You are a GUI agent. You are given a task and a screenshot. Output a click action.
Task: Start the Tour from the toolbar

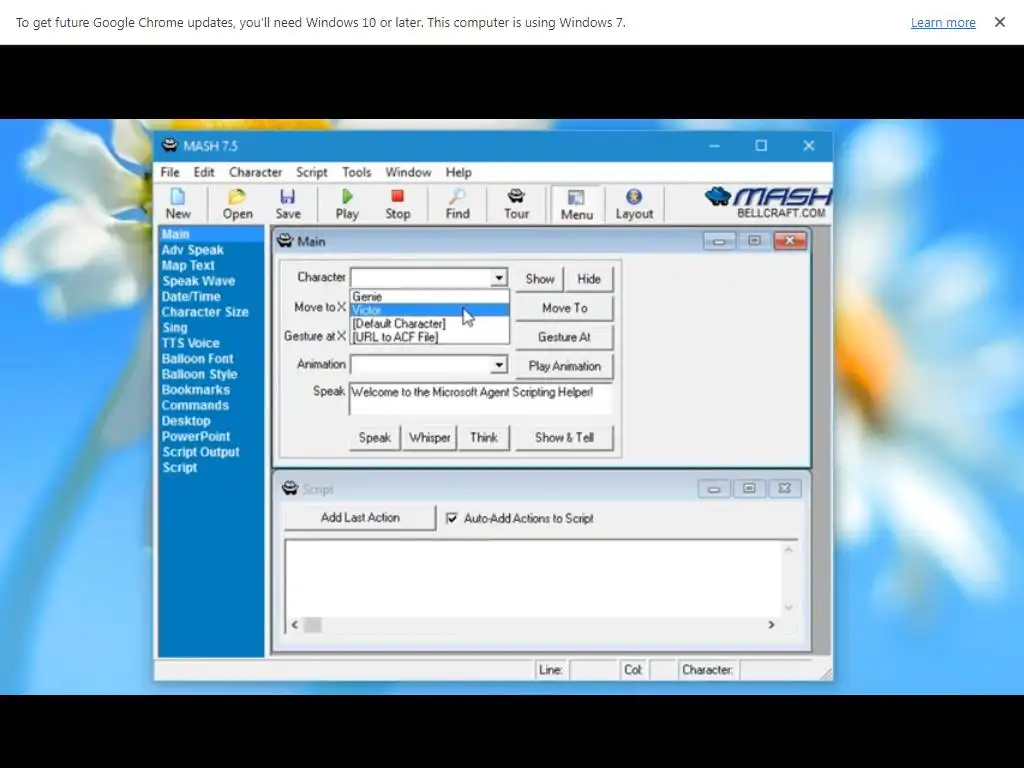(x=516, y=204)
